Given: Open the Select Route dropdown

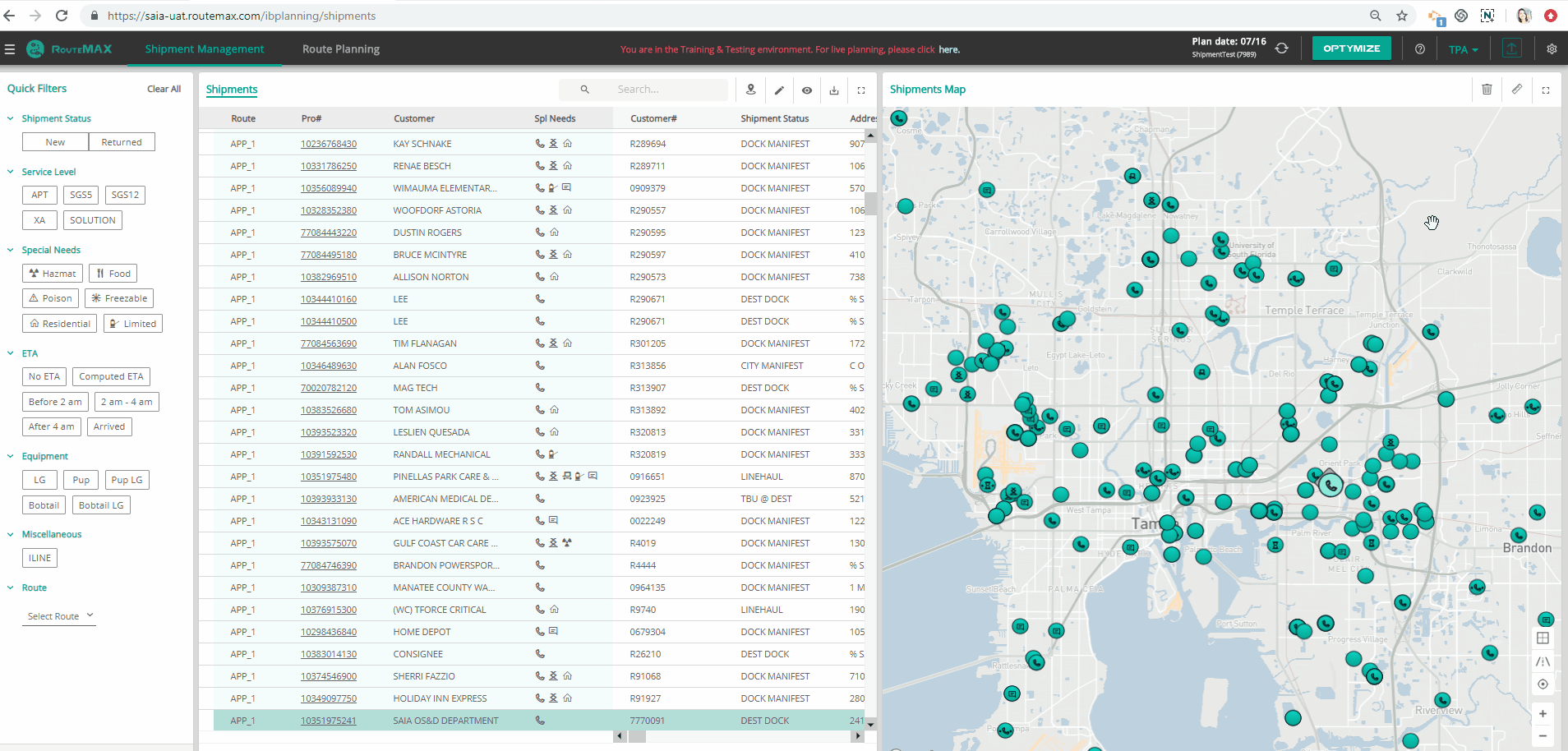Looking at the screenshot, I should pyautogui.click(x=60, y=616).
